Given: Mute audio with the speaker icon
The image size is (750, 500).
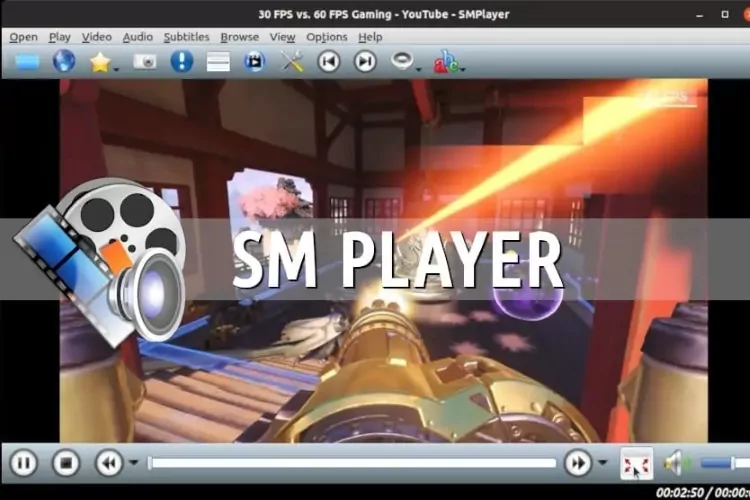Looking at the screenshot, I should coord(677,463).
